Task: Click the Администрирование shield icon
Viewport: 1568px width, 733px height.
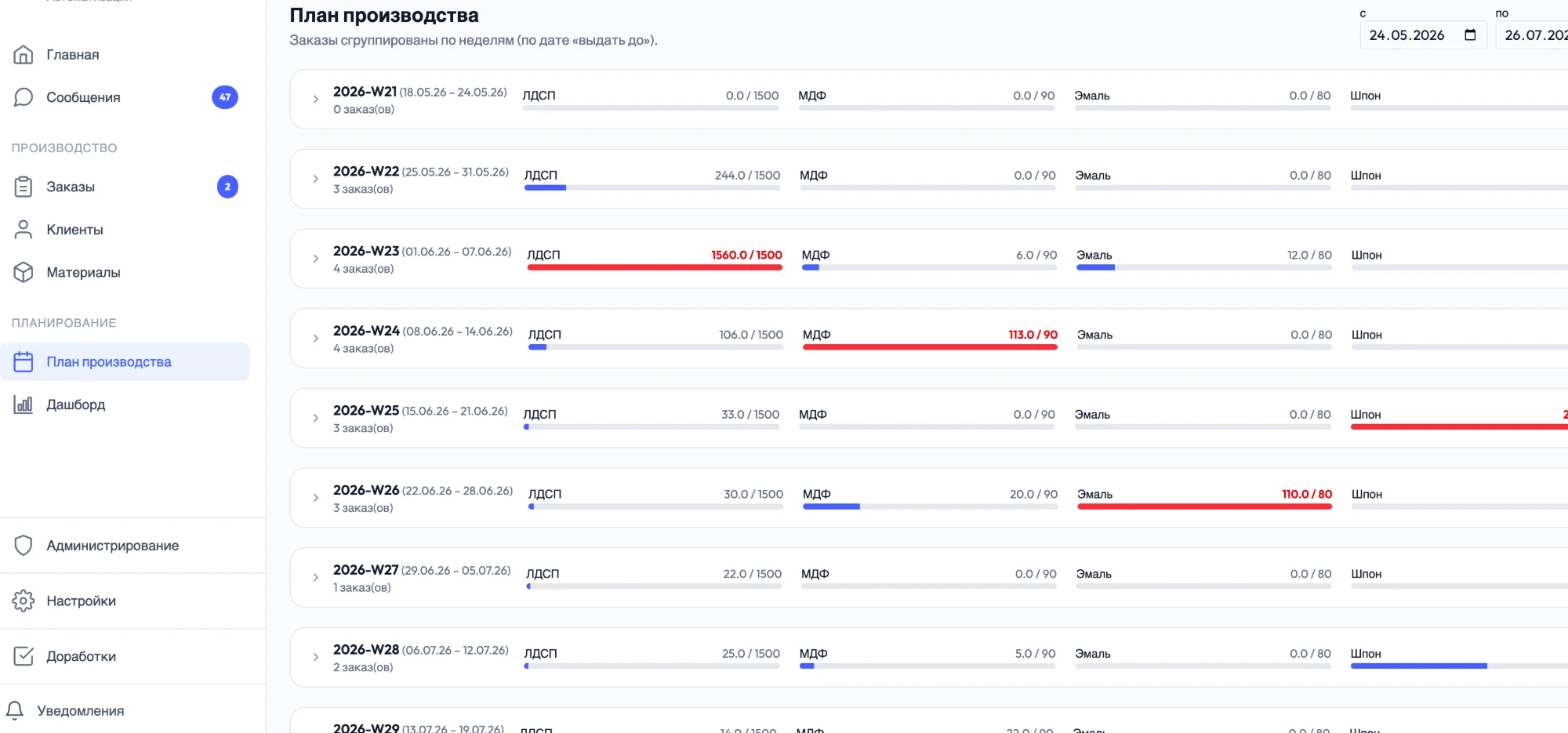Action: click(x=24, y=546)
